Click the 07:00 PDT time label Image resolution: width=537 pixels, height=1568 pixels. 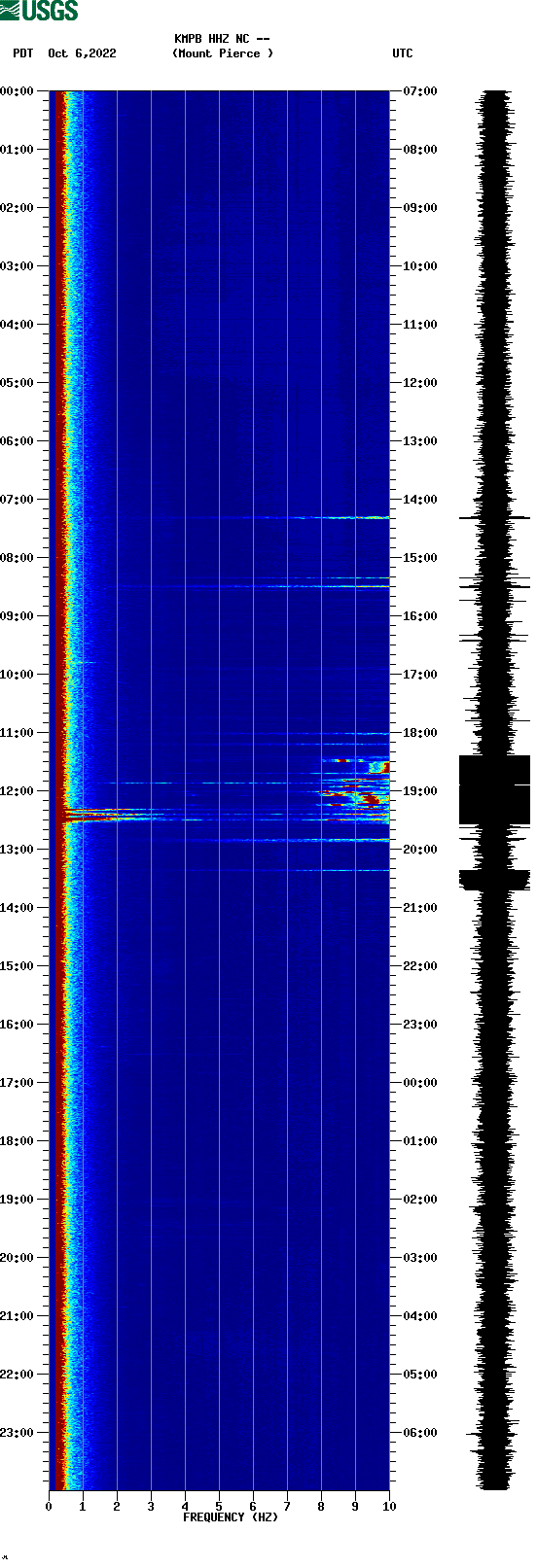tap(17, 500)
